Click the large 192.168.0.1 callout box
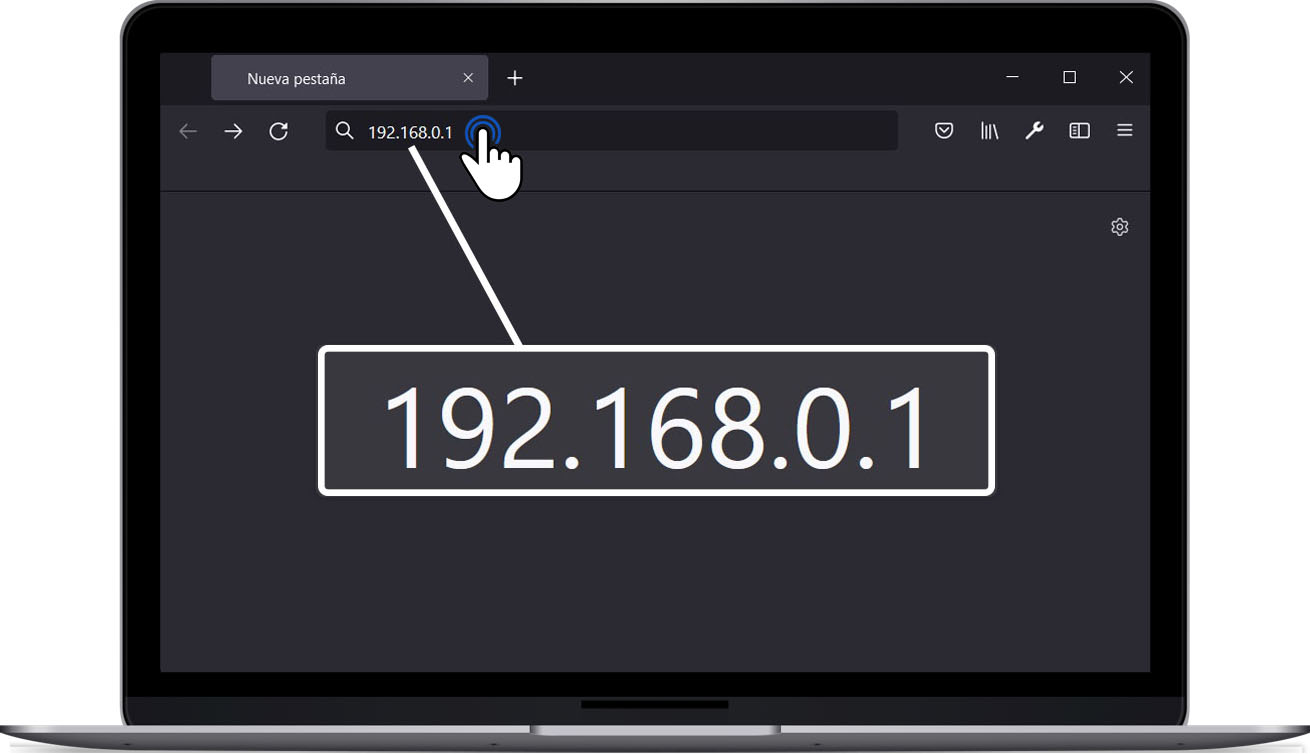1310x754 pixels. [656, 421]
